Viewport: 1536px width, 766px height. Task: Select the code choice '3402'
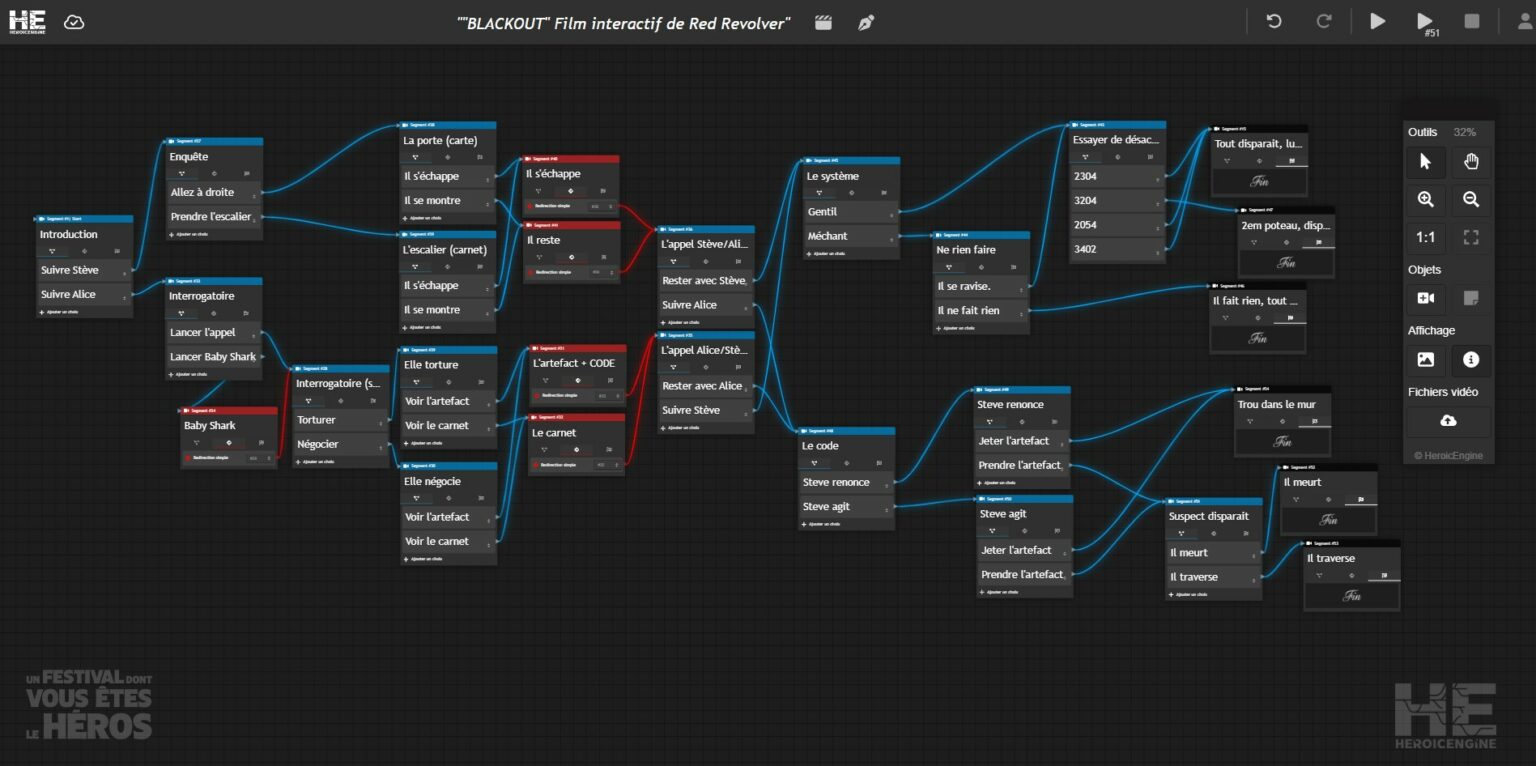pyautogui.click(x=1117, y=249)
